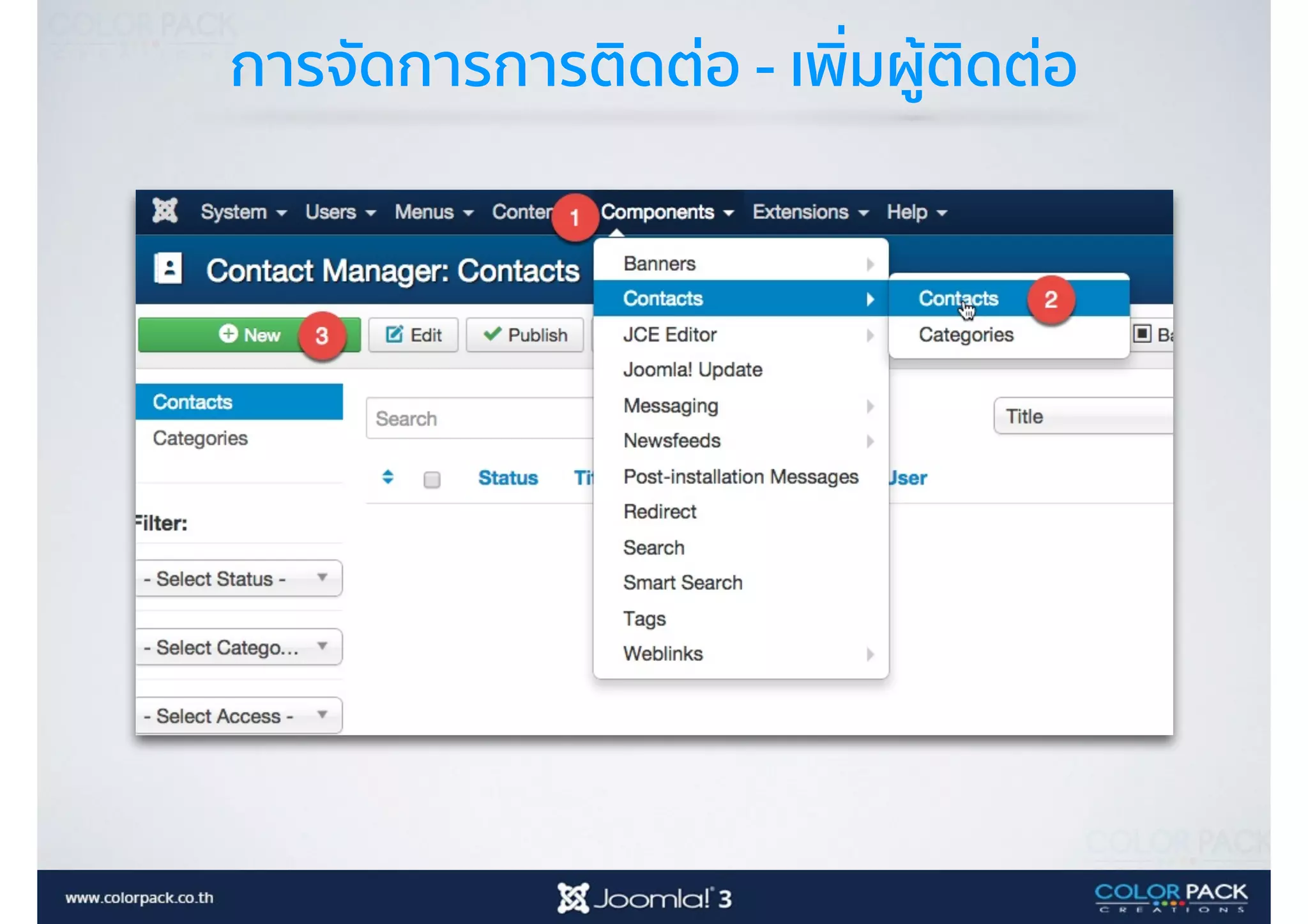This screenshot has width=1308, height=924.
Task: Click the sort order arrows column icon
Action: (388, 477)
